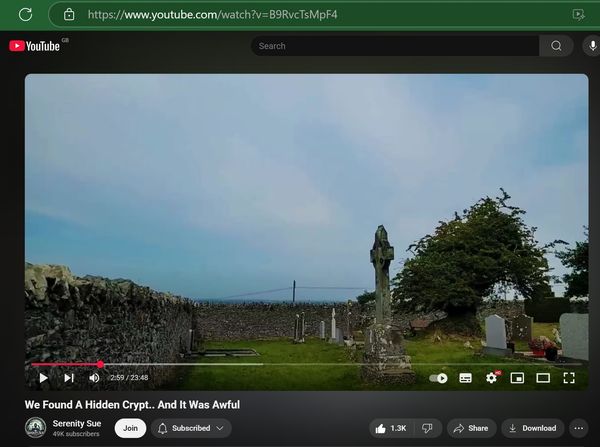The image size is (600, 447).
Task: Open the media cast icon in the address bar
Action: click(578, 15)
